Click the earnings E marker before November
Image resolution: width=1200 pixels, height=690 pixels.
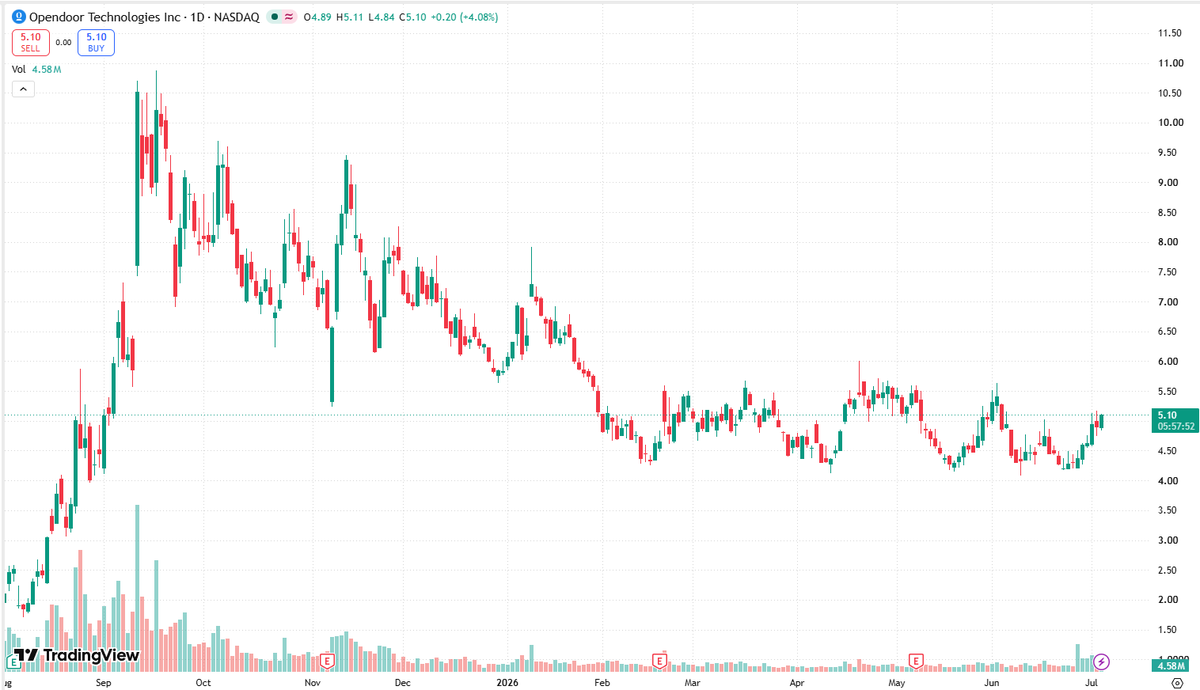[327, 661]
